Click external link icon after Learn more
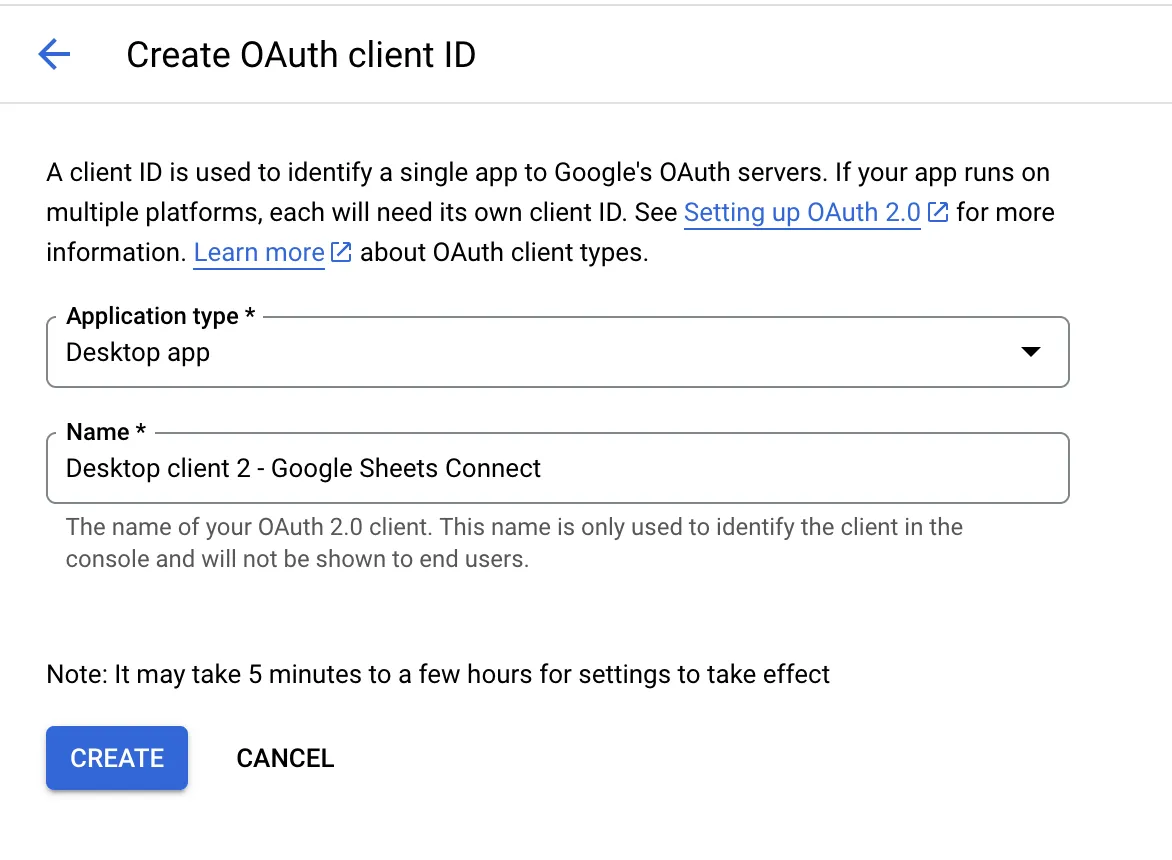 click(341, 253)
